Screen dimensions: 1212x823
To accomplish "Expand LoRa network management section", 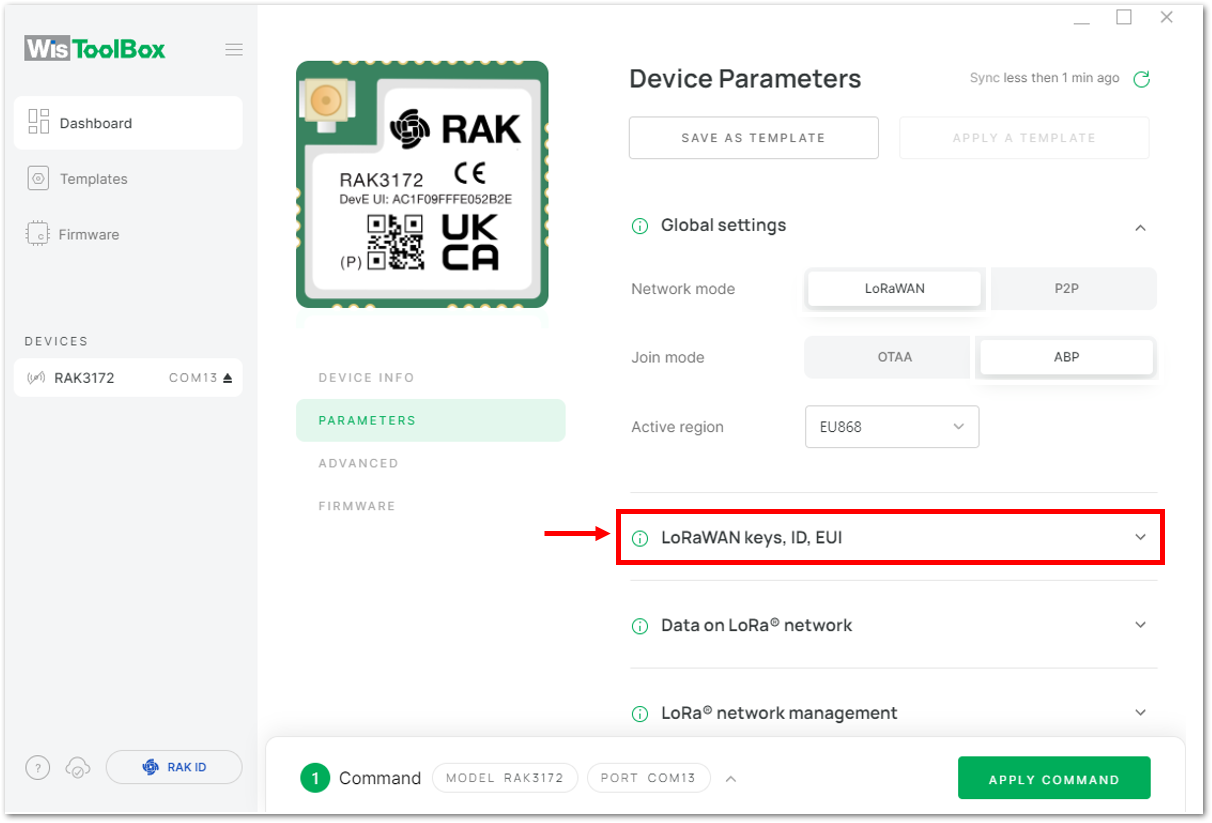I will coord(1140,713).
